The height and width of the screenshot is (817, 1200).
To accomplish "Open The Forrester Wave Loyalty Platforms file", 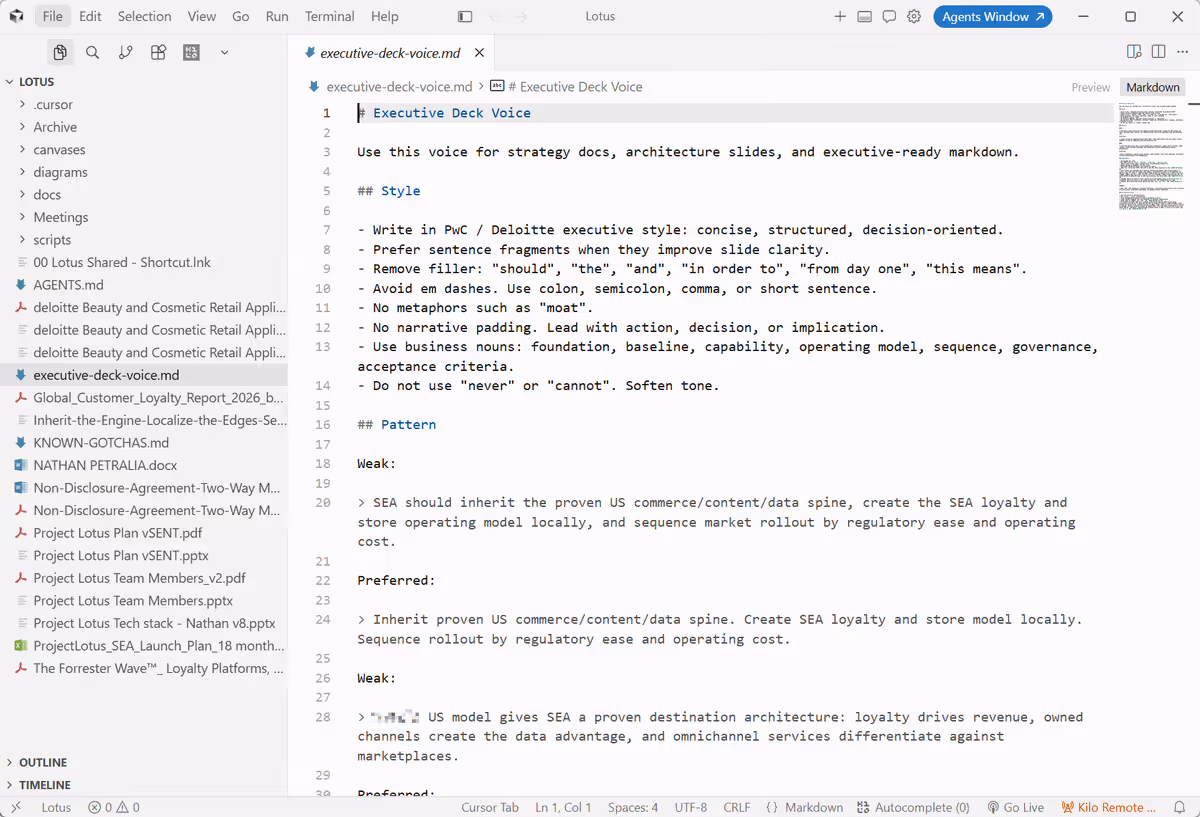I will tap(144, 668).
